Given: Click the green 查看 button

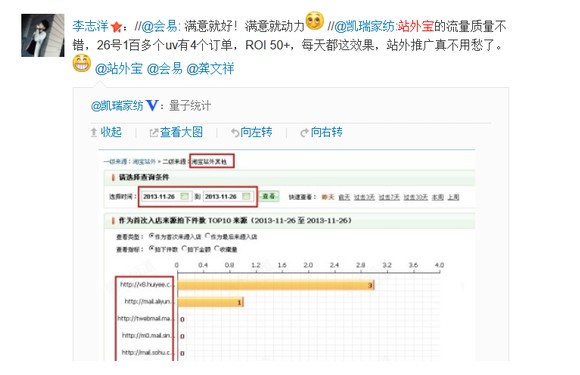Looking at the screenshot, I should (269, 196).
